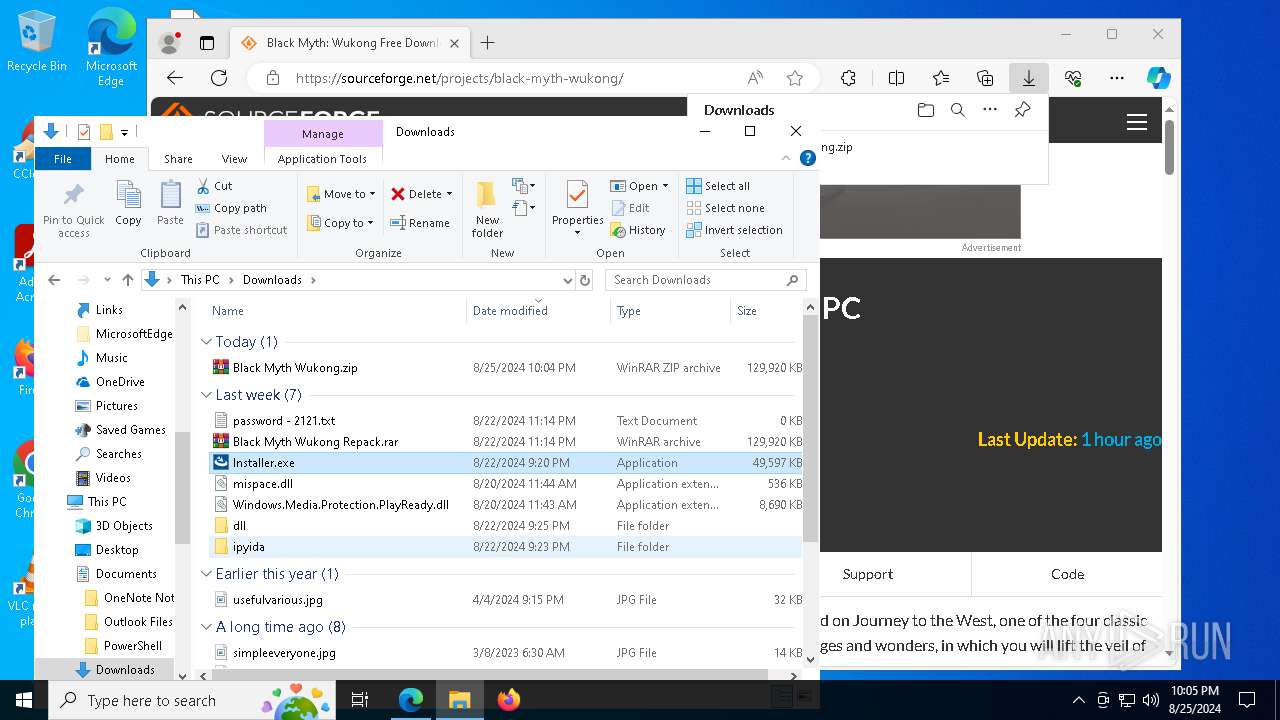This screenshot has height=720, width=1280.
Task: Open Edge Downloads toolbar icon
Action: tap(1029, 78)
